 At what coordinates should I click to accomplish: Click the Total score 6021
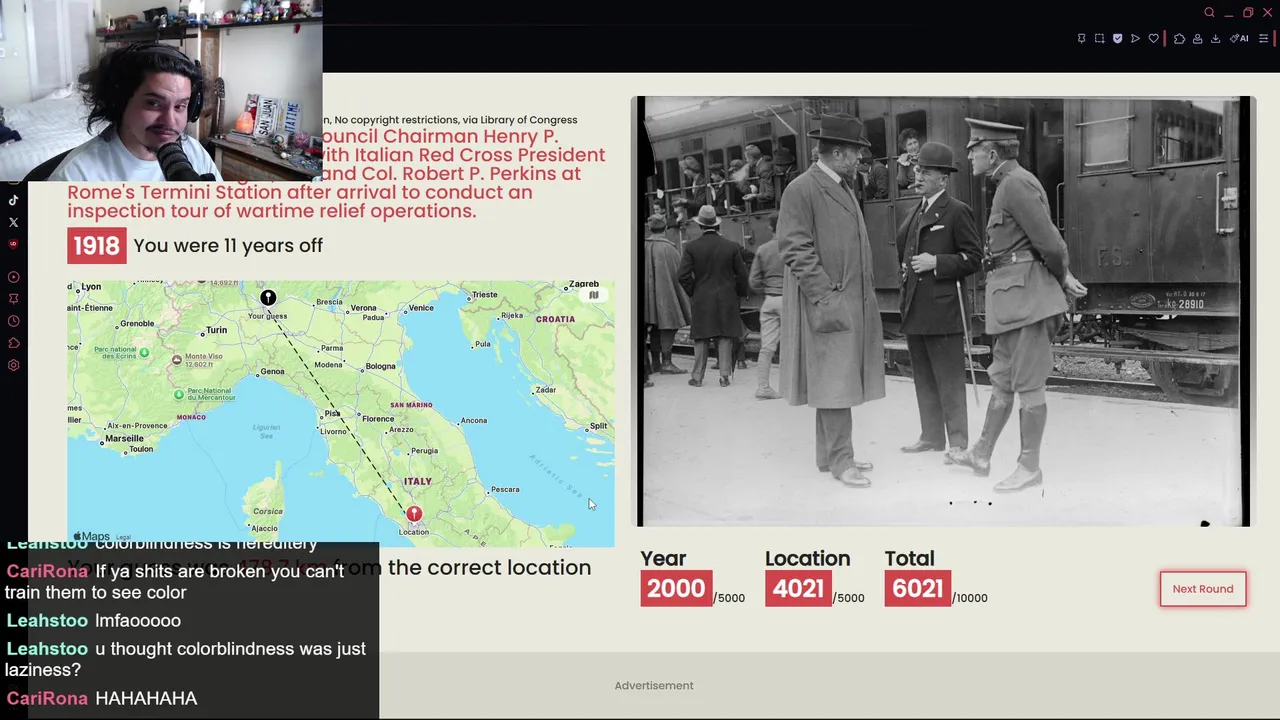pyautogui.click(x=918, y=589)
